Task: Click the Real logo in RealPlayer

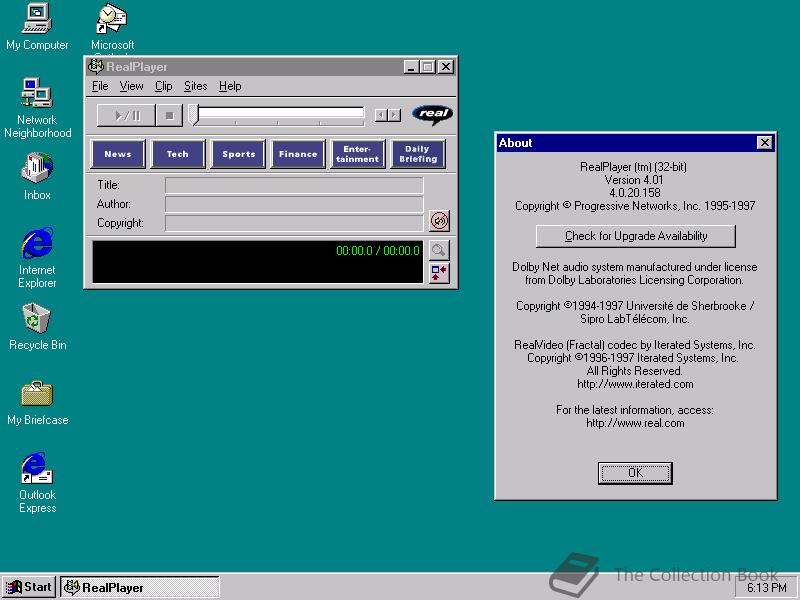Action: (x=433, y=115)
